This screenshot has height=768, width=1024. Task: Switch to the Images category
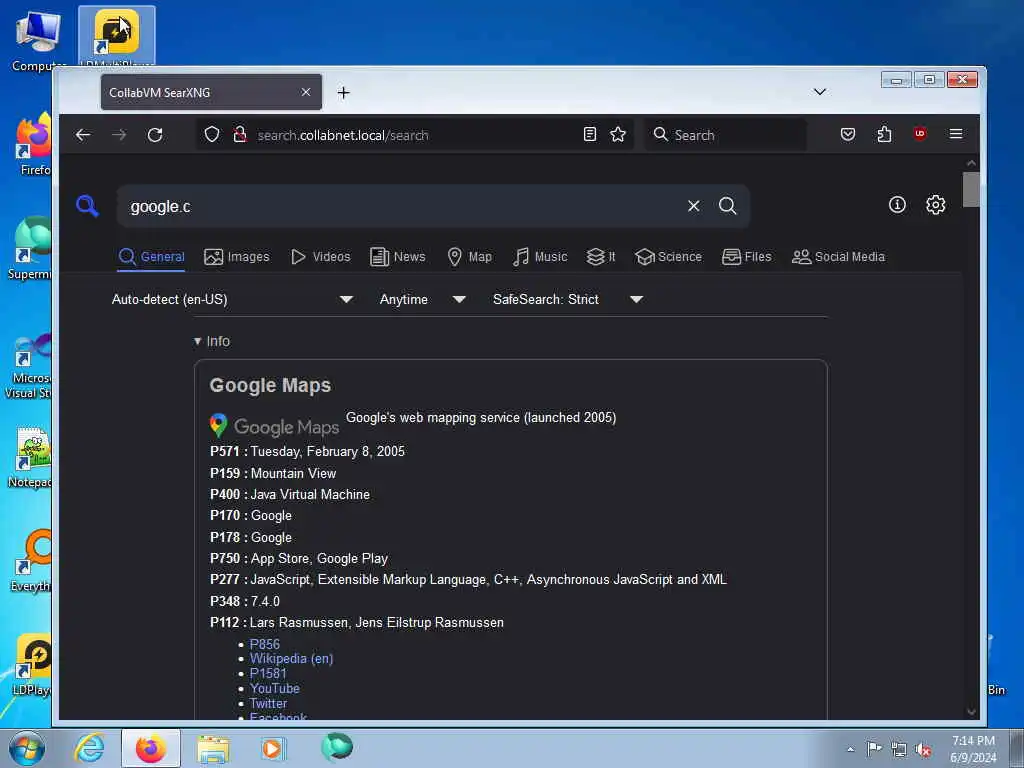point(236,257)
